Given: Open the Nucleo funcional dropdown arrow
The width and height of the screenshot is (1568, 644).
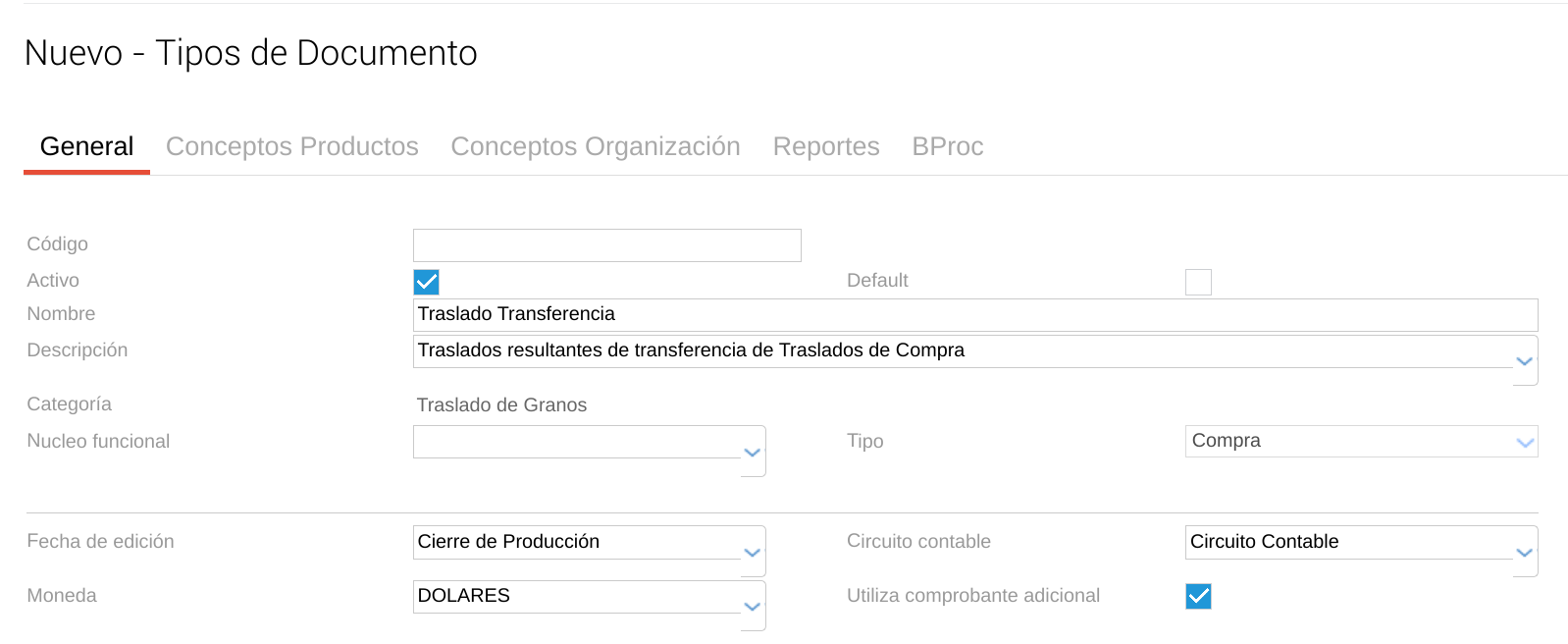Looking at the screenshot, I should tap(753, 453).
